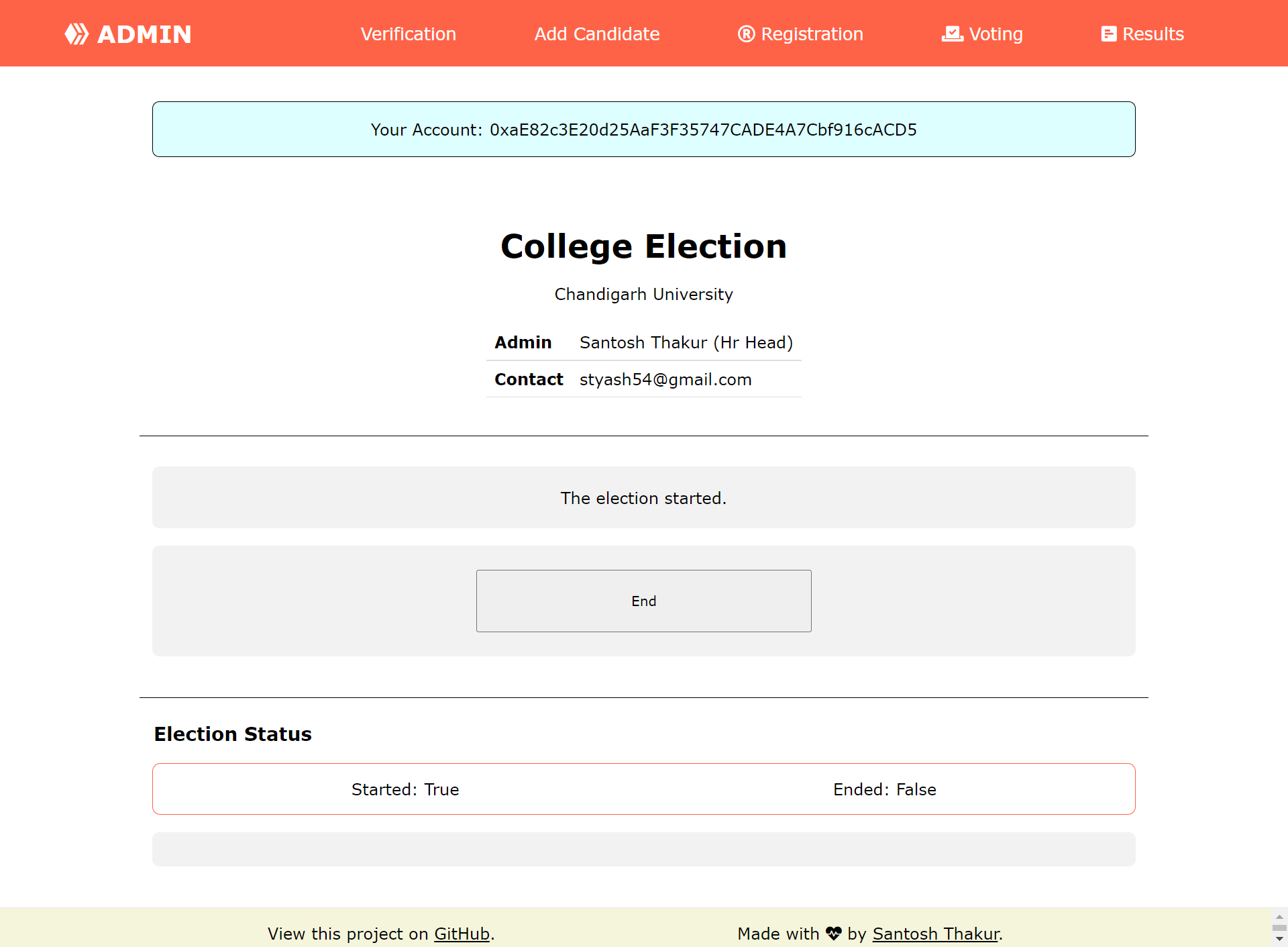1288x947 pixels.
Task: View the Results page
Action: (1152, 34)
